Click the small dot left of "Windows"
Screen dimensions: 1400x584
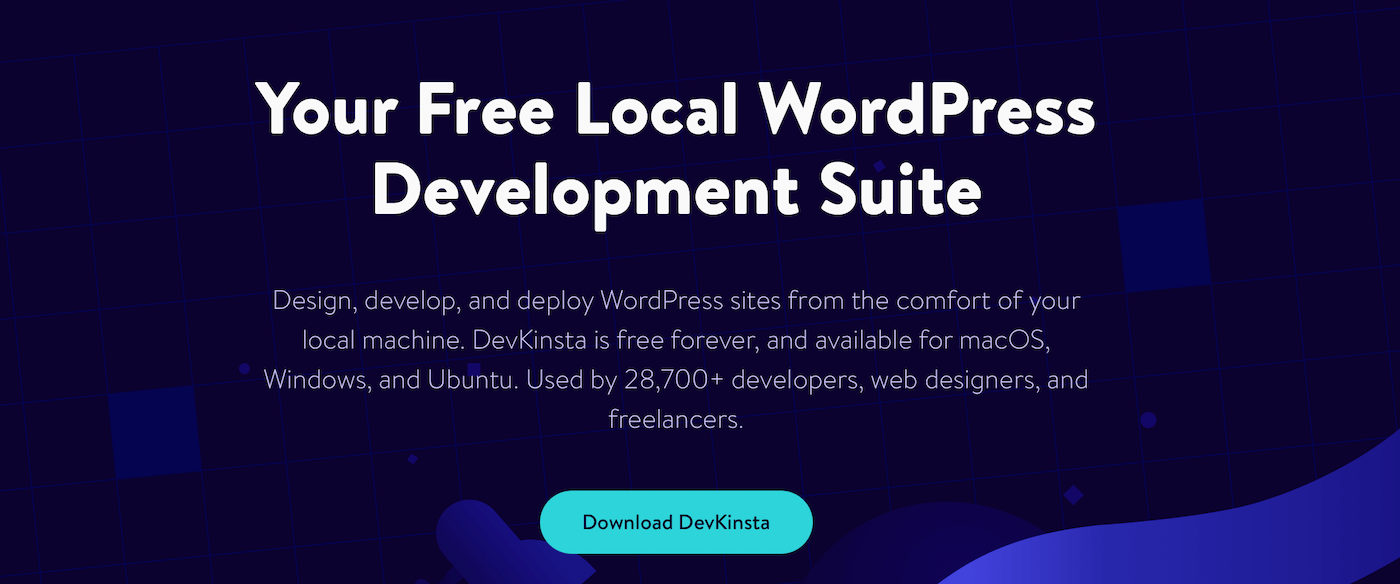point(244,369)
